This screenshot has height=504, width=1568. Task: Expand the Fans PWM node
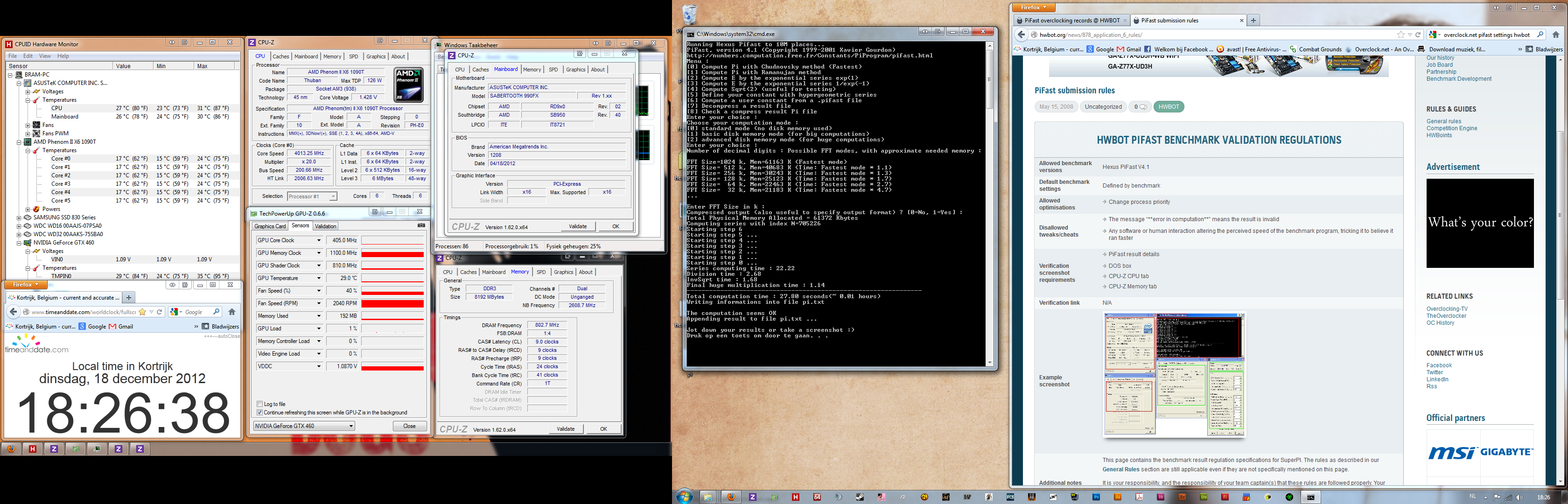point(28,133)
